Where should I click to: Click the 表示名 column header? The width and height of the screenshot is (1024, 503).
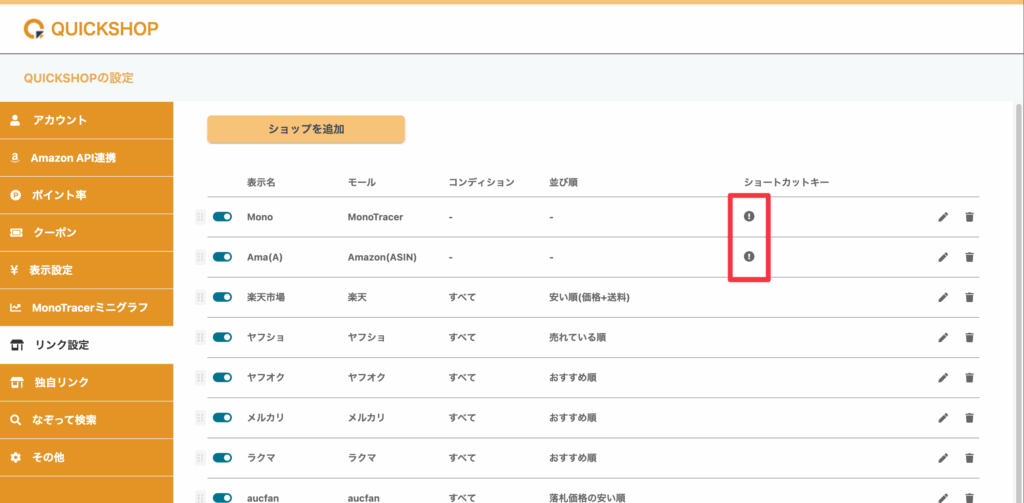click(x=261, y=182)
